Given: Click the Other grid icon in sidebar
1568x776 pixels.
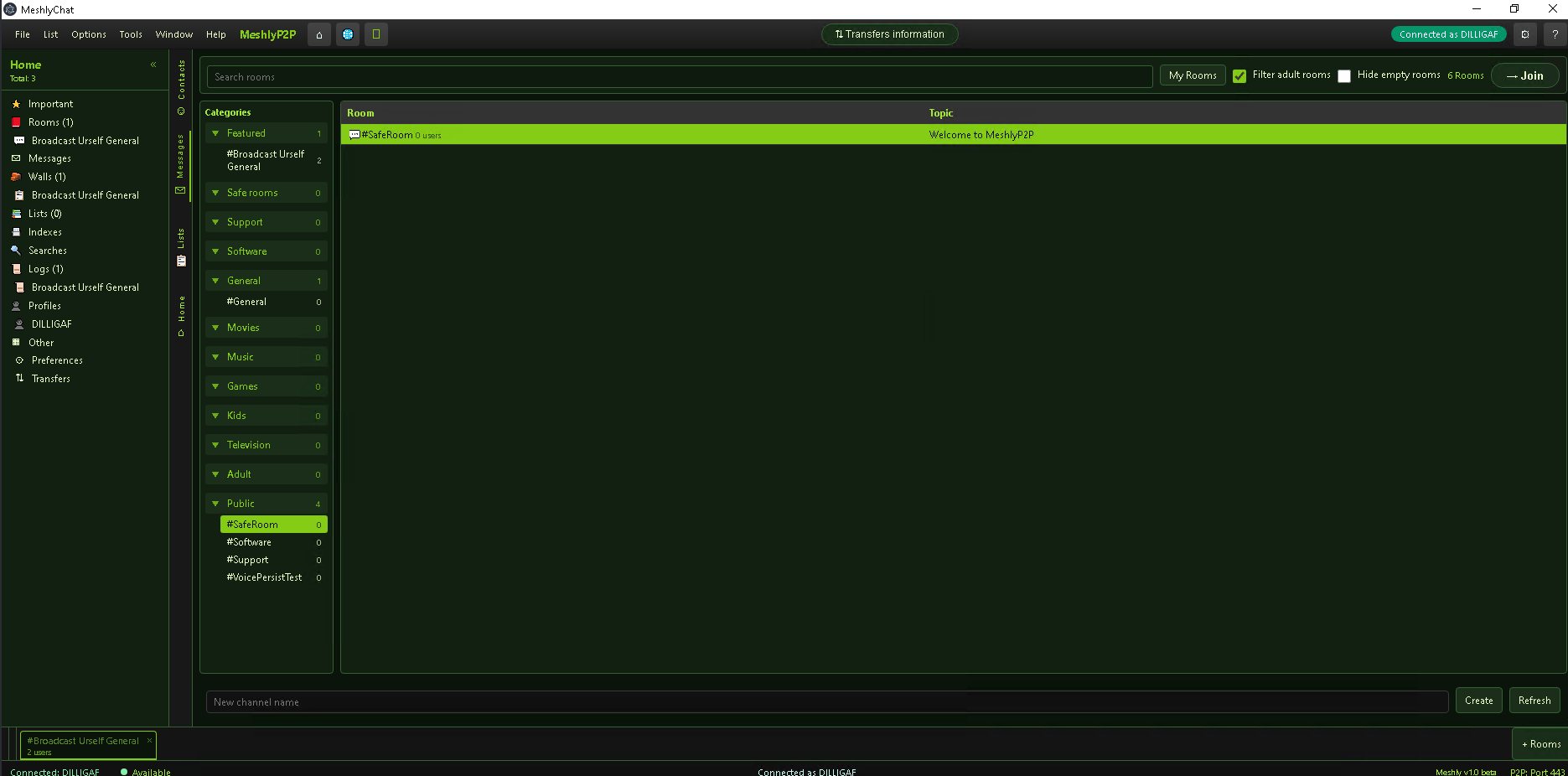Looking at the screenshot, I should click(x=16, y=343).
